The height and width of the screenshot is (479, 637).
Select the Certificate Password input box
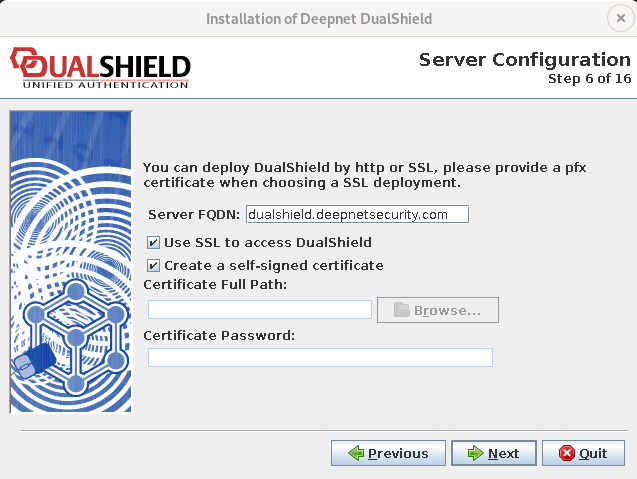pos(320,358)
